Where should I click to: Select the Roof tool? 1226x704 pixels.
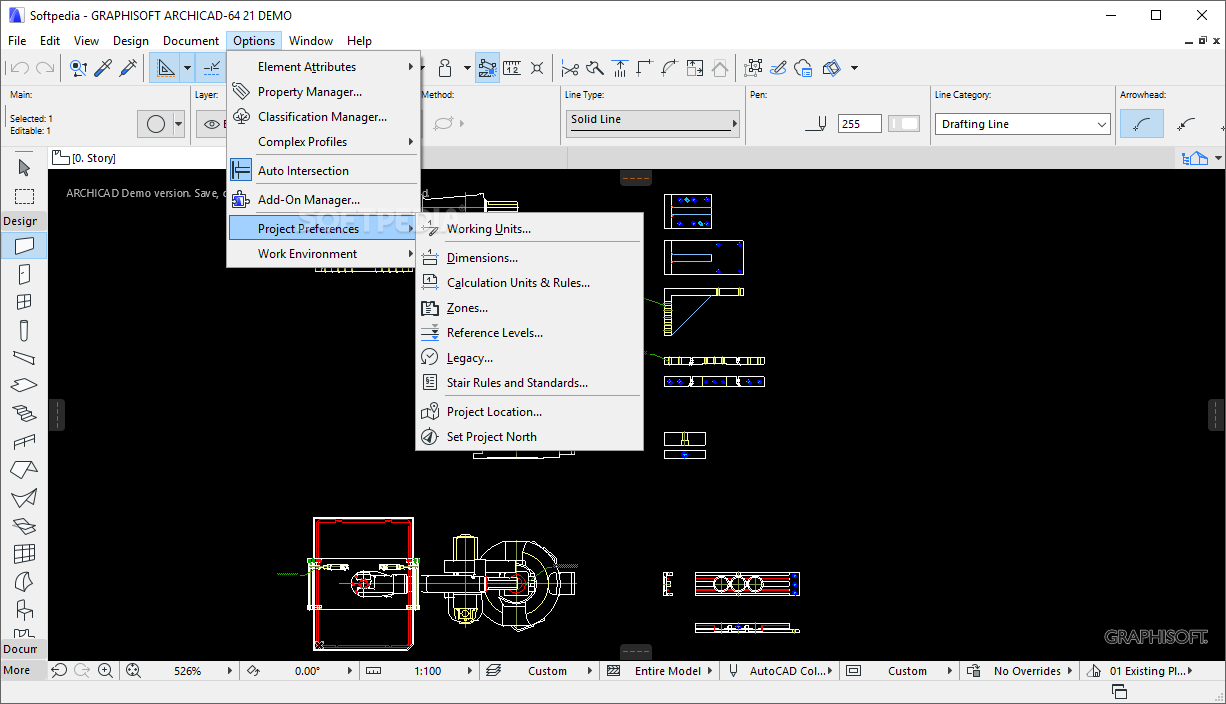click(24, 469)
